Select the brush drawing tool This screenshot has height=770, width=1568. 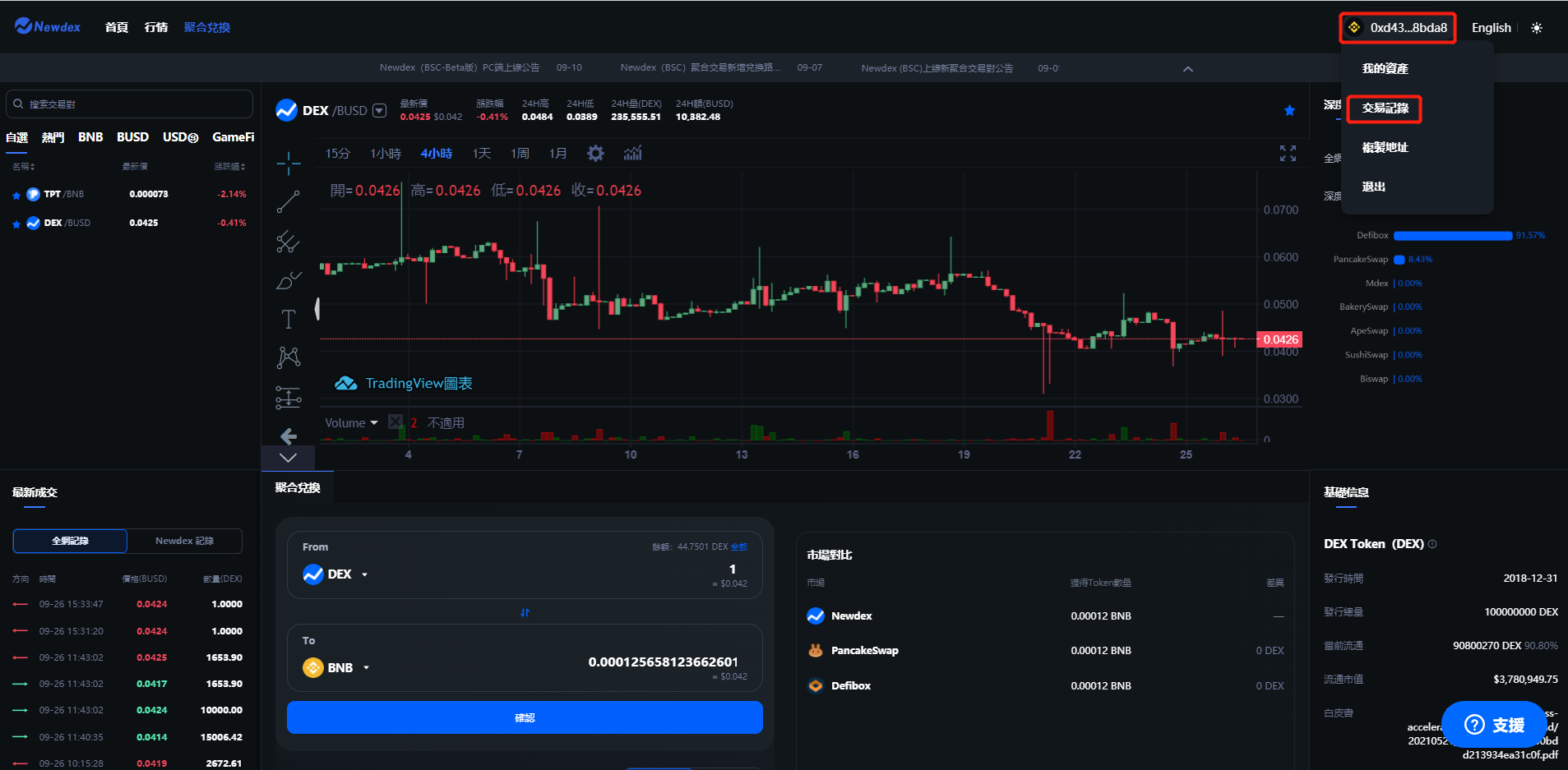pyautogui.click(x=288, y=280)
